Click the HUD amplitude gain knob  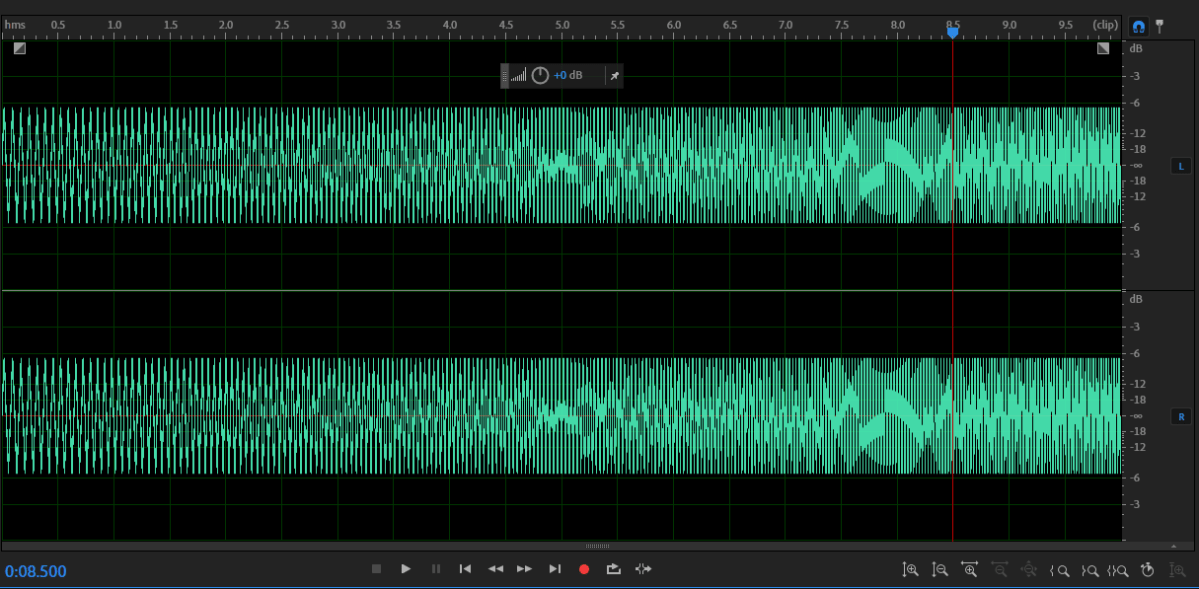click(540, 76)
